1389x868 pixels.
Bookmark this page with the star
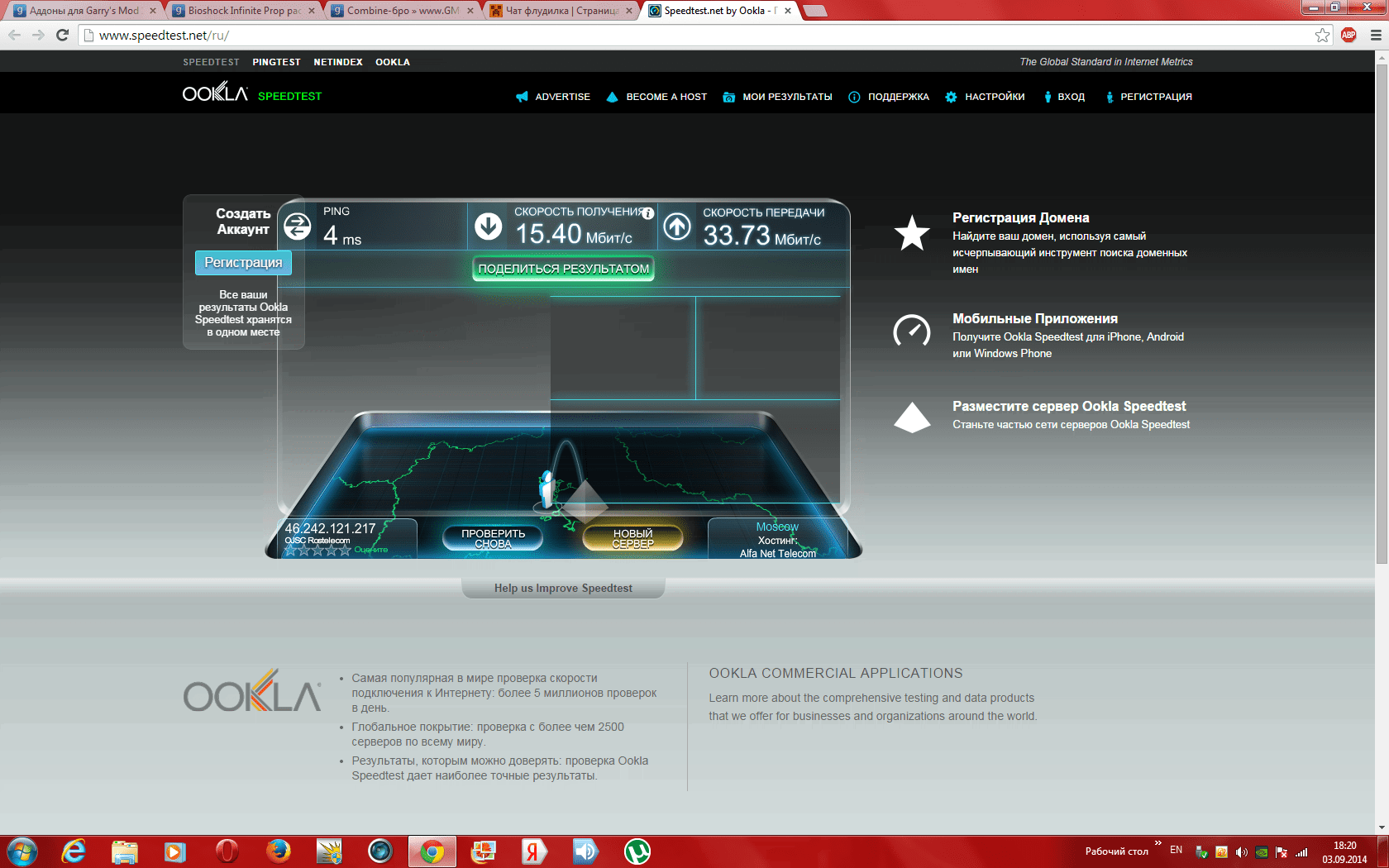(x=1323, y=35)
